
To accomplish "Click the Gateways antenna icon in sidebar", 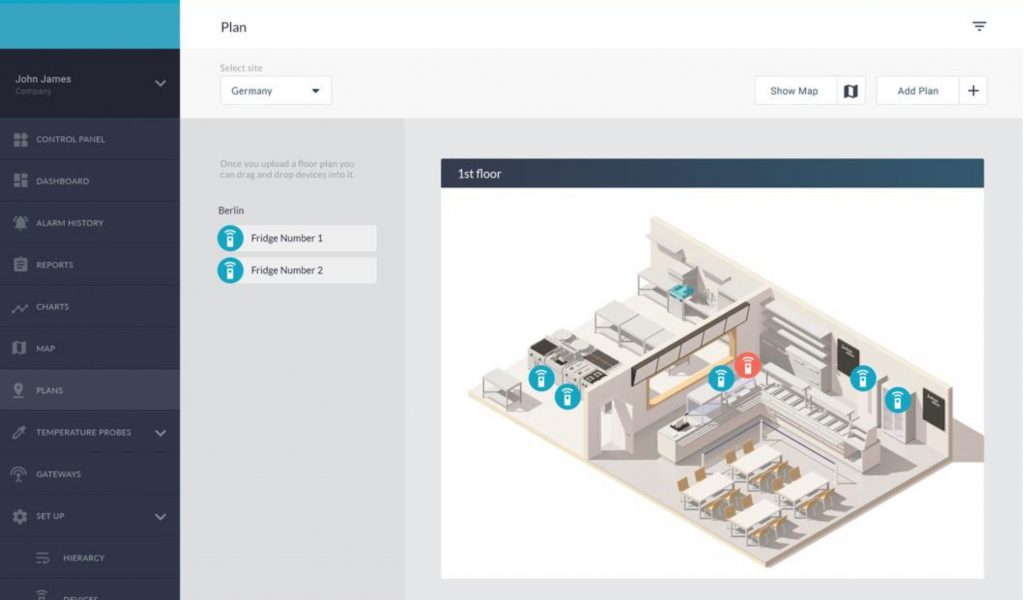I will click(19, 474).
